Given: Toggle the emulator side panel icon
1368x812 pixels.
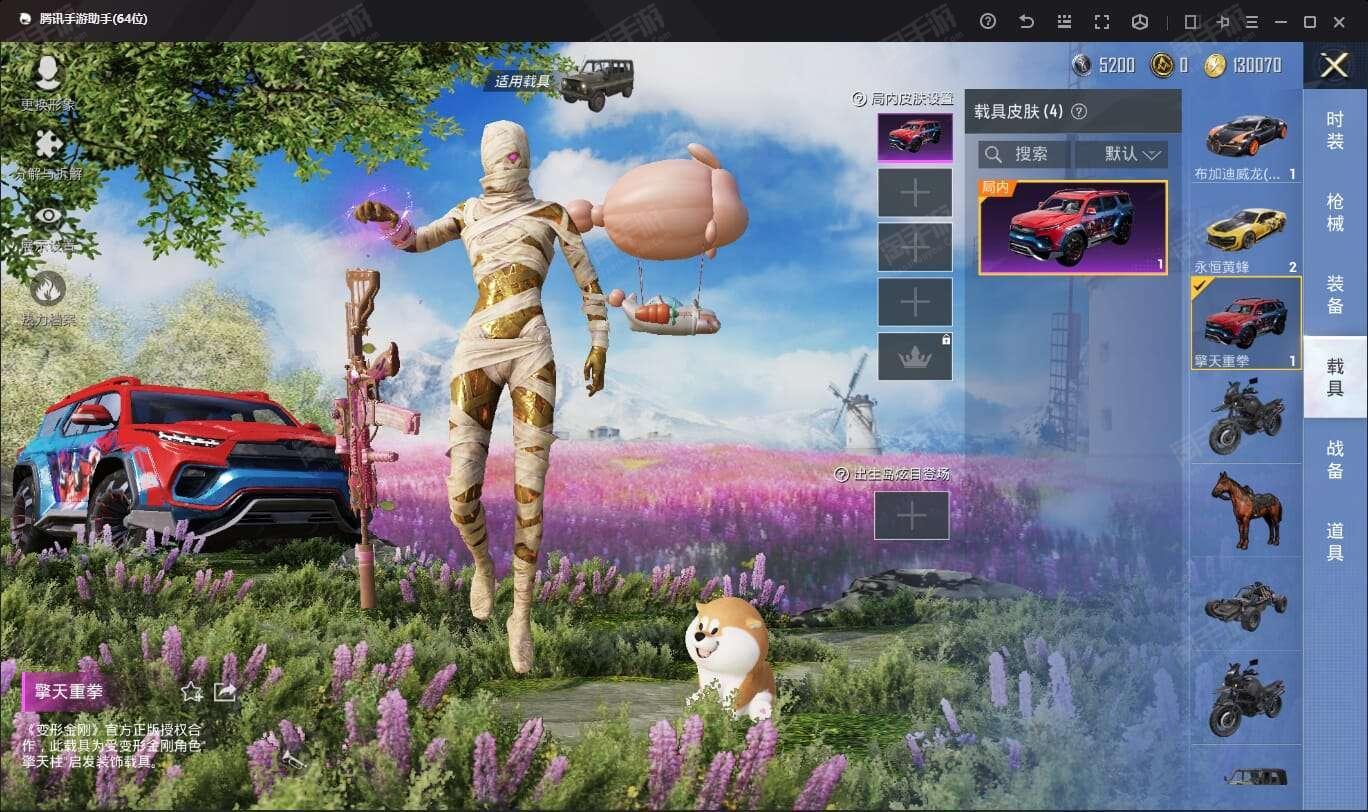Looking at the screenshot, I should (x=1191, y=20).
